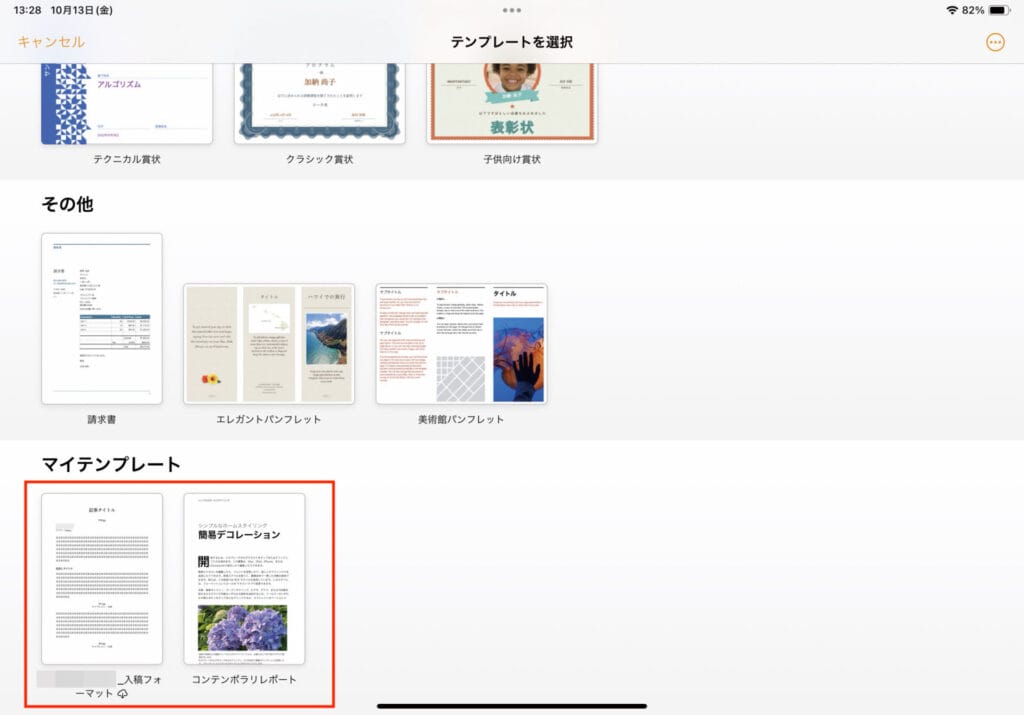Choose the クラシック賞状 certificate thumbnail
This screenshot has width=1024, height=715.
[x=319, y=103]
